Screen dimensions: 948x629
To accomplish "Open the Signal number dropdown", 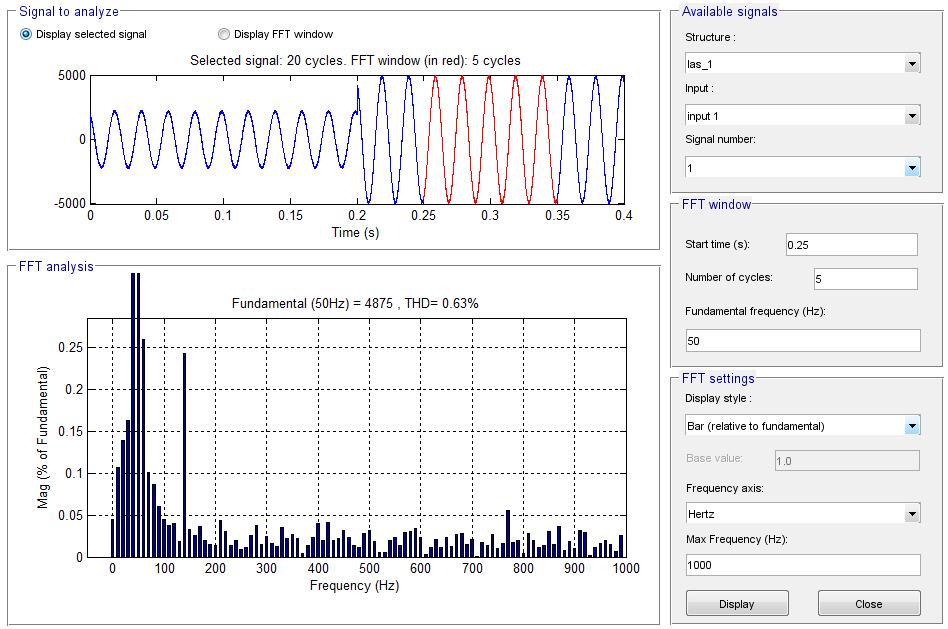I will tap(802, 168).
